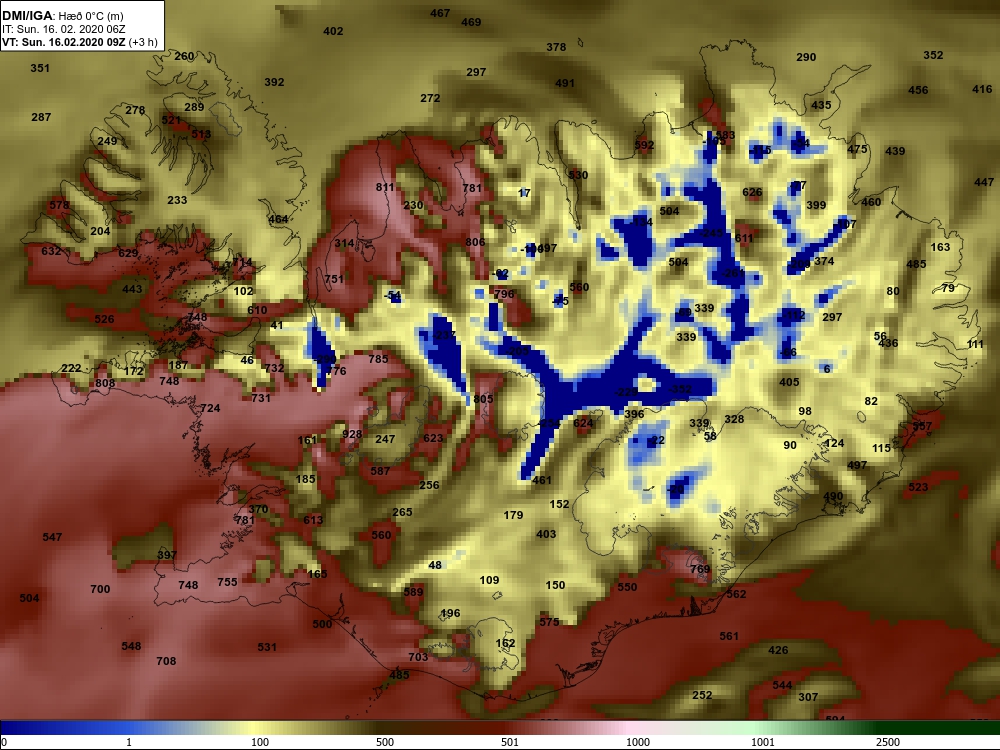Click the '501' label on the color scale
1000x750 pixels.
pos(510,742)
